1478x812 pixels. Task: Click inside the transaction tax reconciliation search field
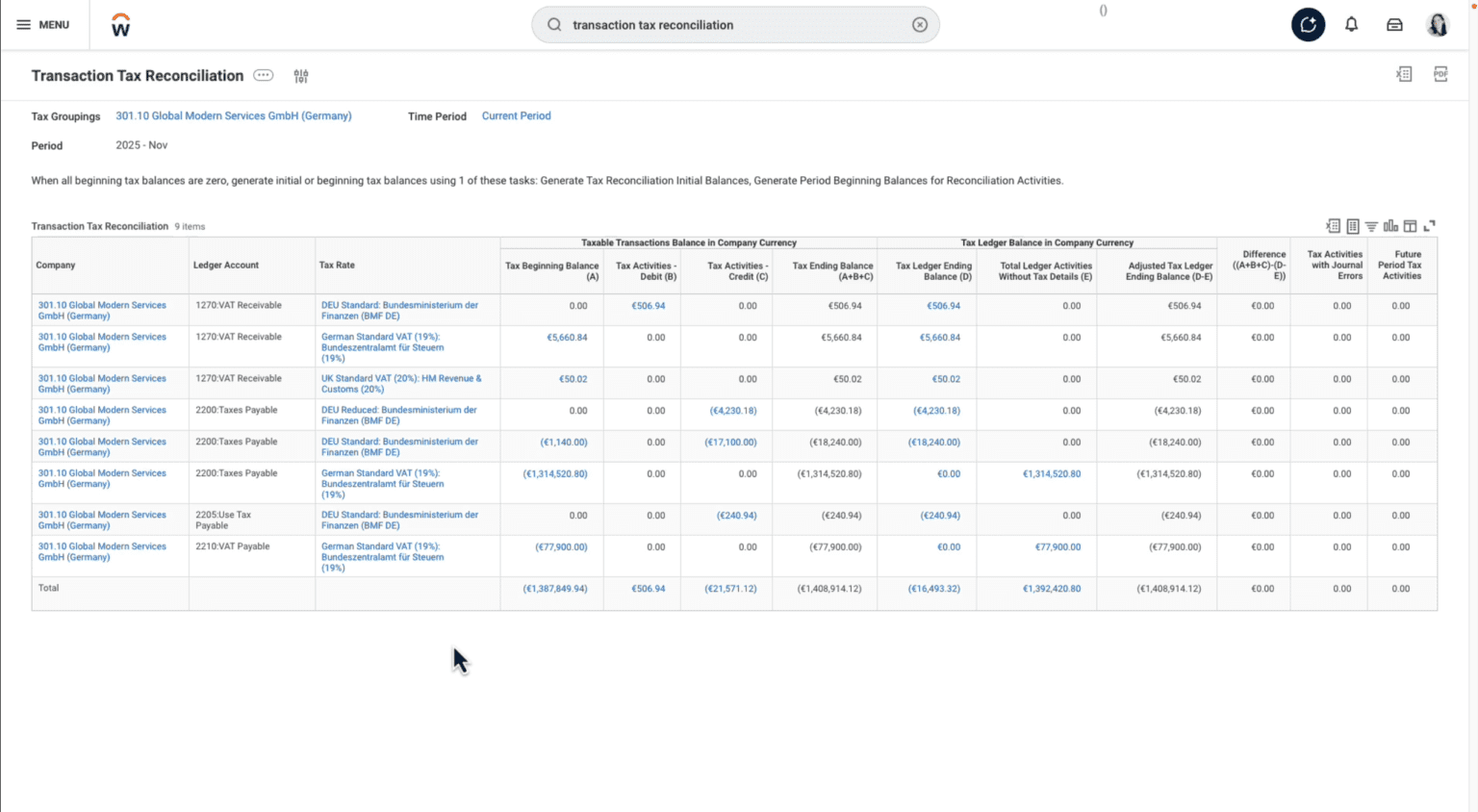[735, 25]
